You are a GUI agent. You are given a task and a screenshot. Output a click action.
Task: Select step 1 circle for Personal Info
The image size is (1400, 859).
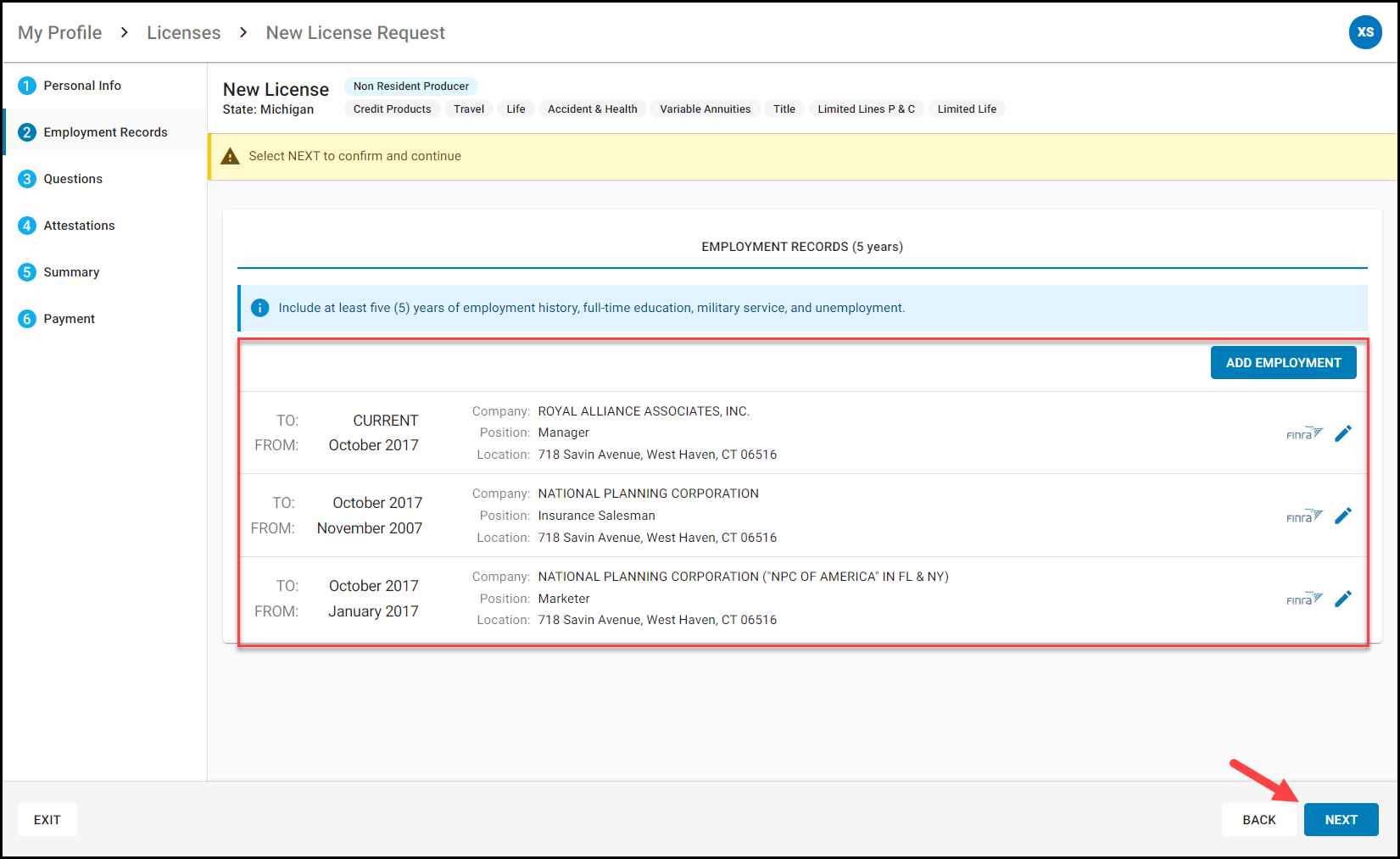click(27, 86)
